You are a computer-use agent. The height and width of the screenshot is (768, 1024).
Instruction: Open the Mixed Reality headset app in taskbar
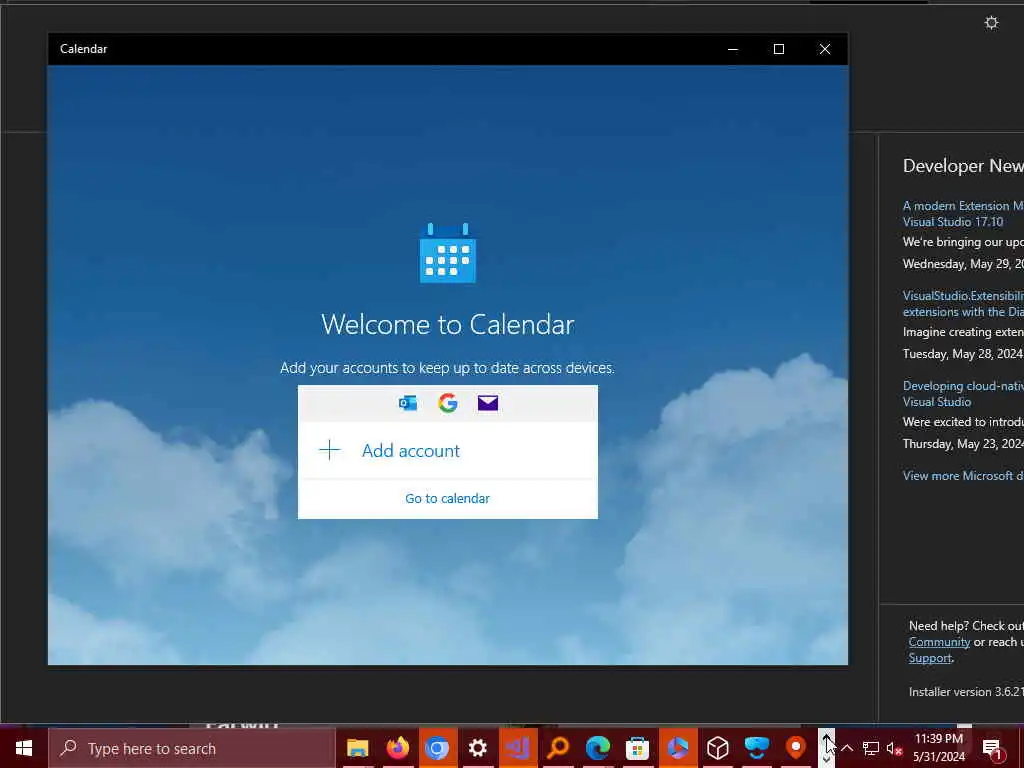point(757,748)
